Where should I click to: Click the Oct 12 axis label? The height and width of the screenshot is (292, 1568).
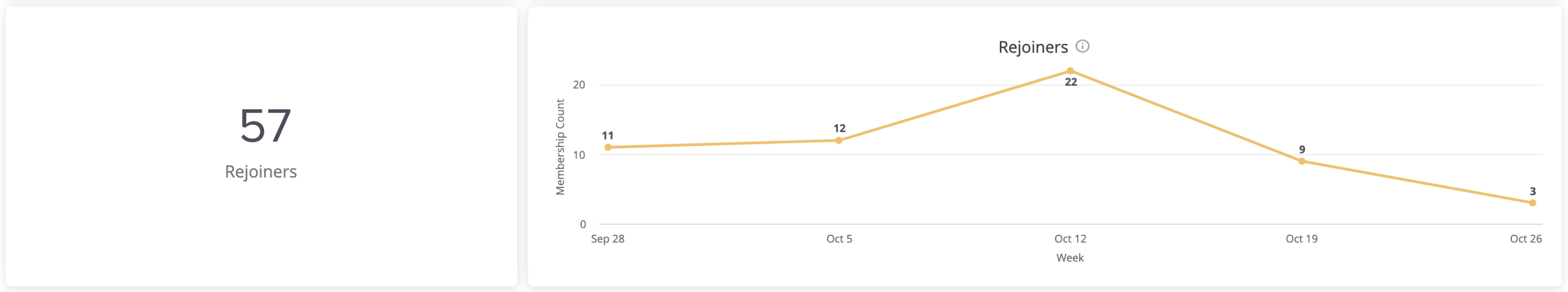pos(1070,239)
